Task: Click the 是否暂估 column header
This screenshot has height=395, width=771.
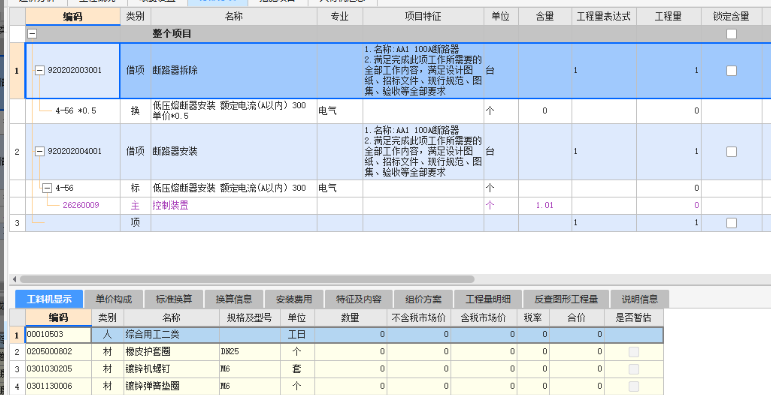Action: click(x=634, y=318)
